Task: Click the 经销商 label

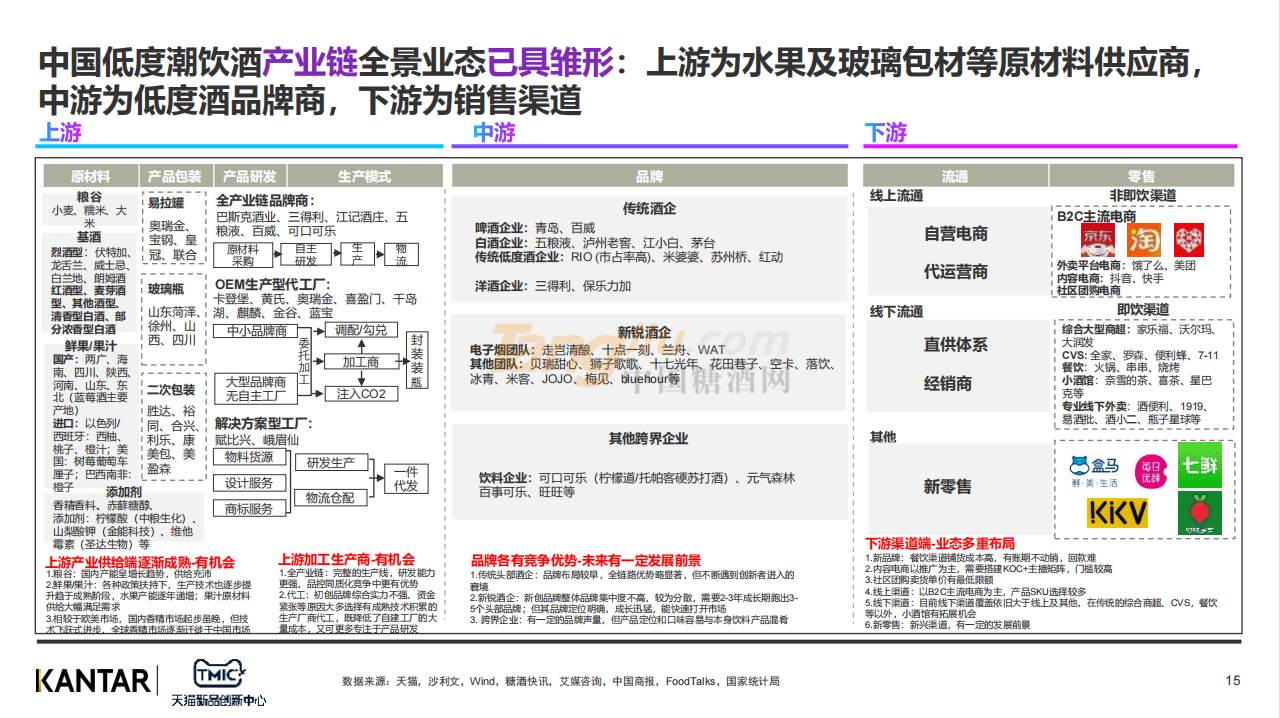Action: [948, 384]
